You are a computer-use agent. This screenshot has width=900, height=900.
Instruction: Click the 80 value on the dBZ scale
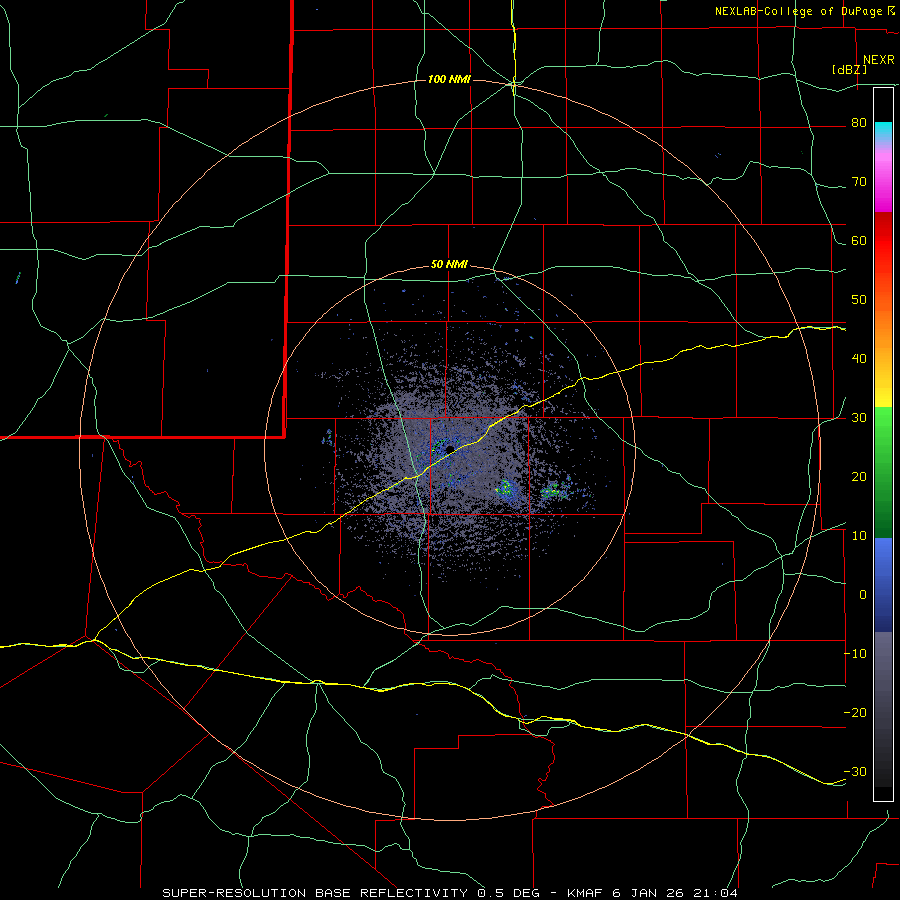(x=859, y=123)
